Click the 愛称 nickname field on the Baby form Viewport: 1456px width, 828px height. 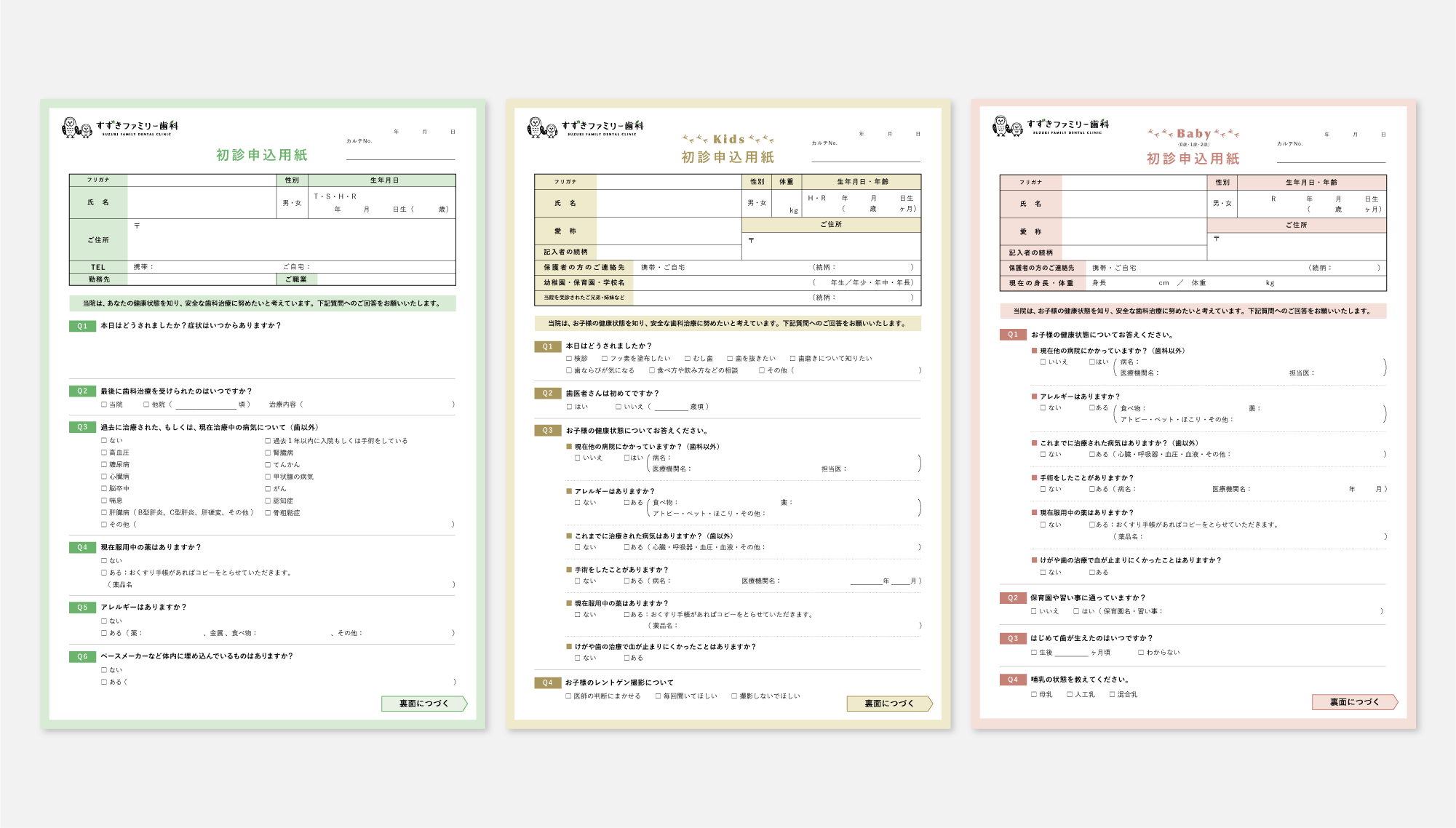[1134, 232]
